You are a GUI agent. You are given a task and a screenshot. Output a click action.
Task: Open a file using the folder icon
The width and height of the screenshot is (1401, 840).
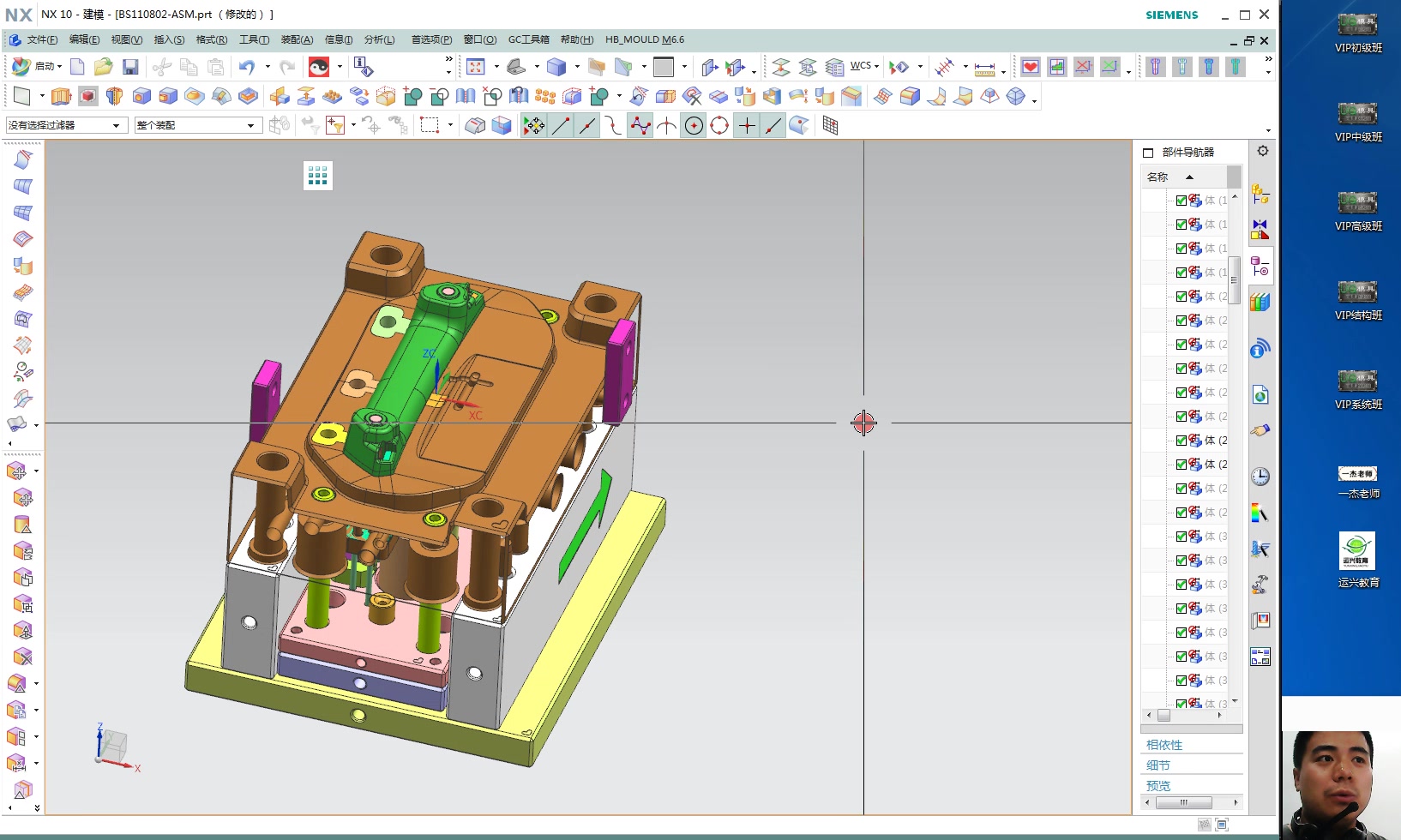click(x=104, y=67)
